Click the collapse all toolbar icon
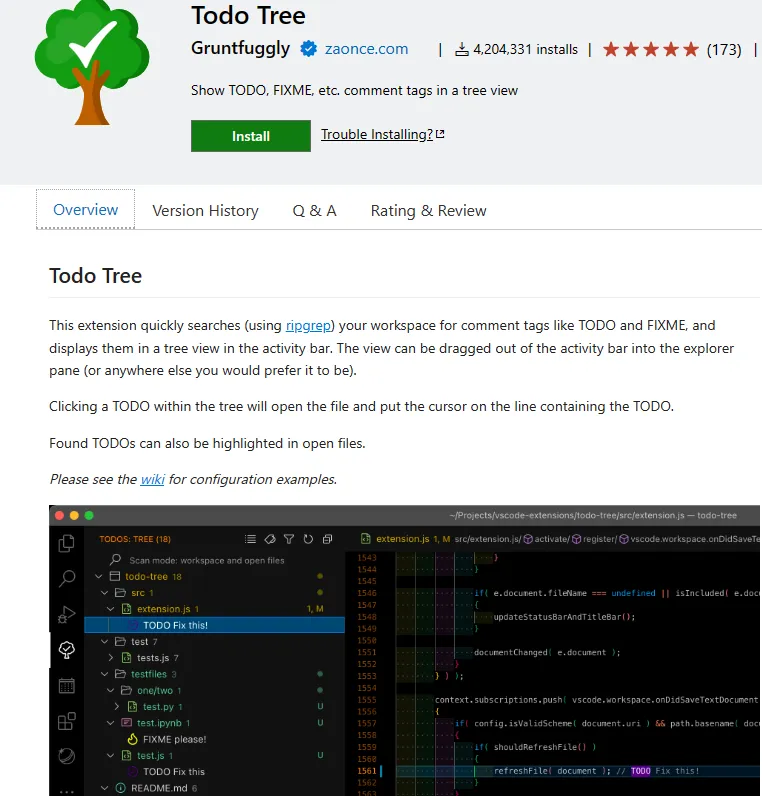This screenshot has width=762, height=796. (327, 539)
